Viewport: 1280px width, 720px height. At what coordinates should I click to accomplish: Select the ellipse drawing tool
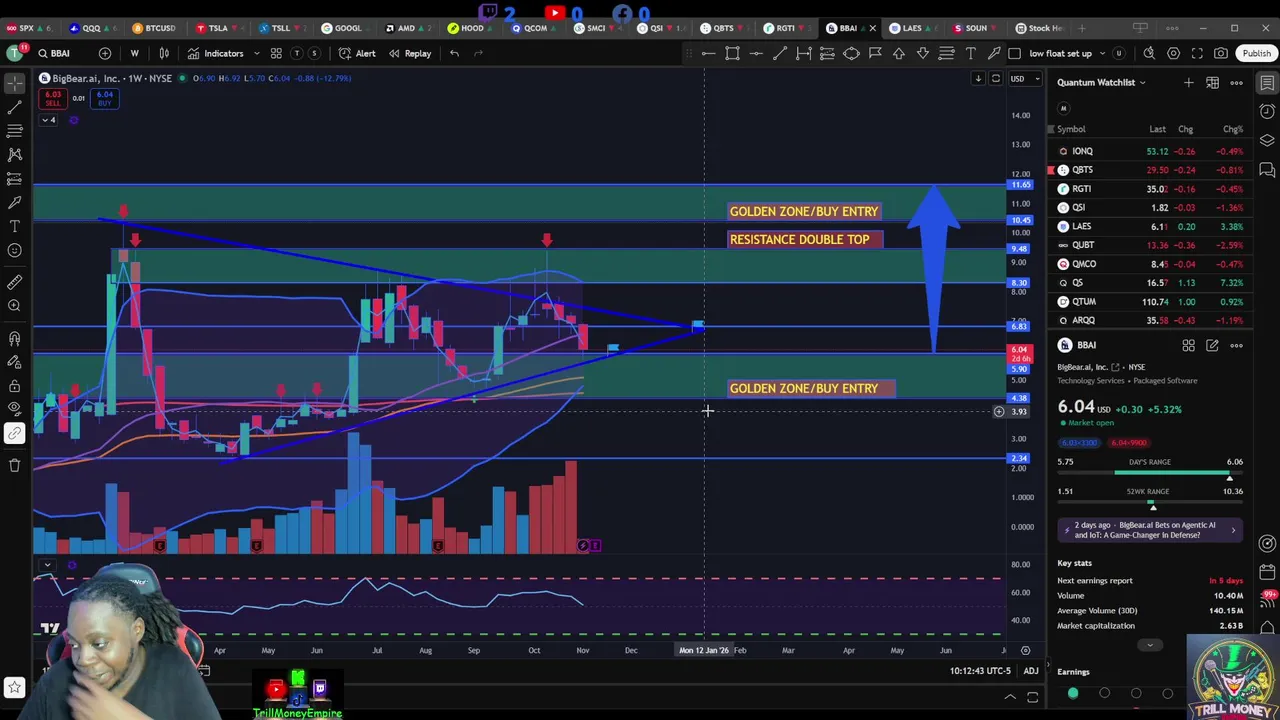pos(851,53)
